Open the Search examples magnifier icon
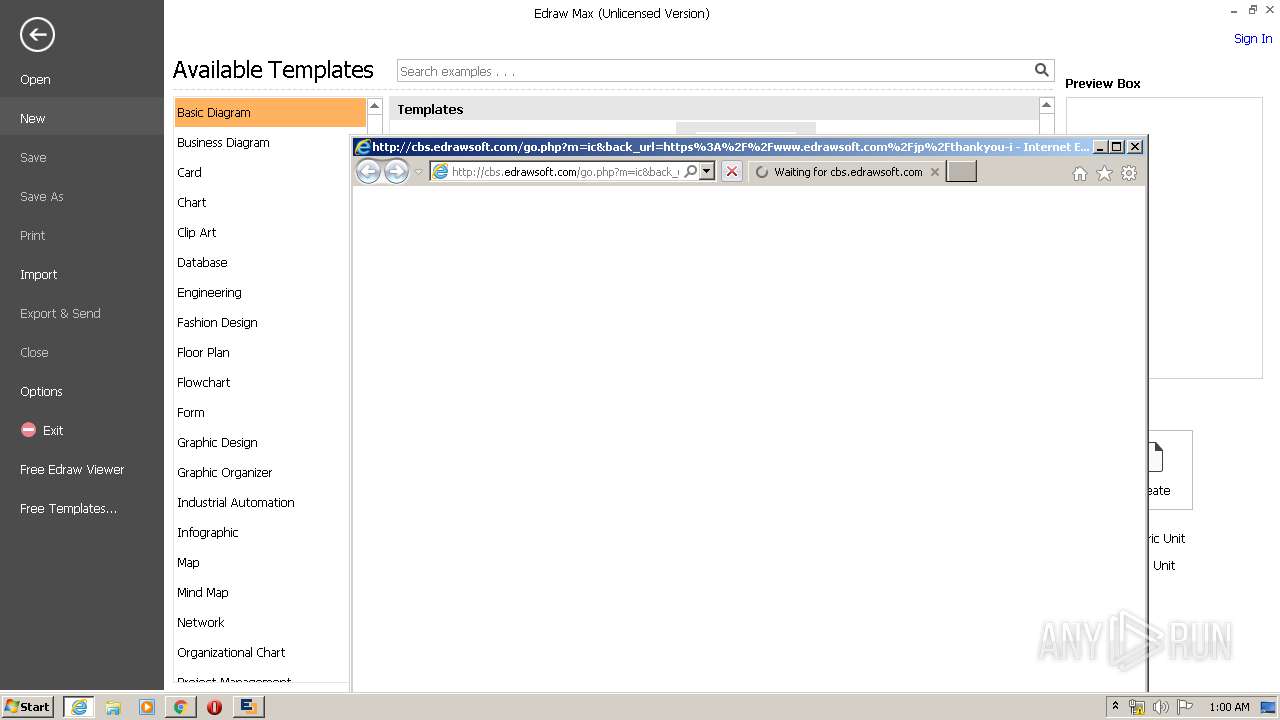 1041,70
